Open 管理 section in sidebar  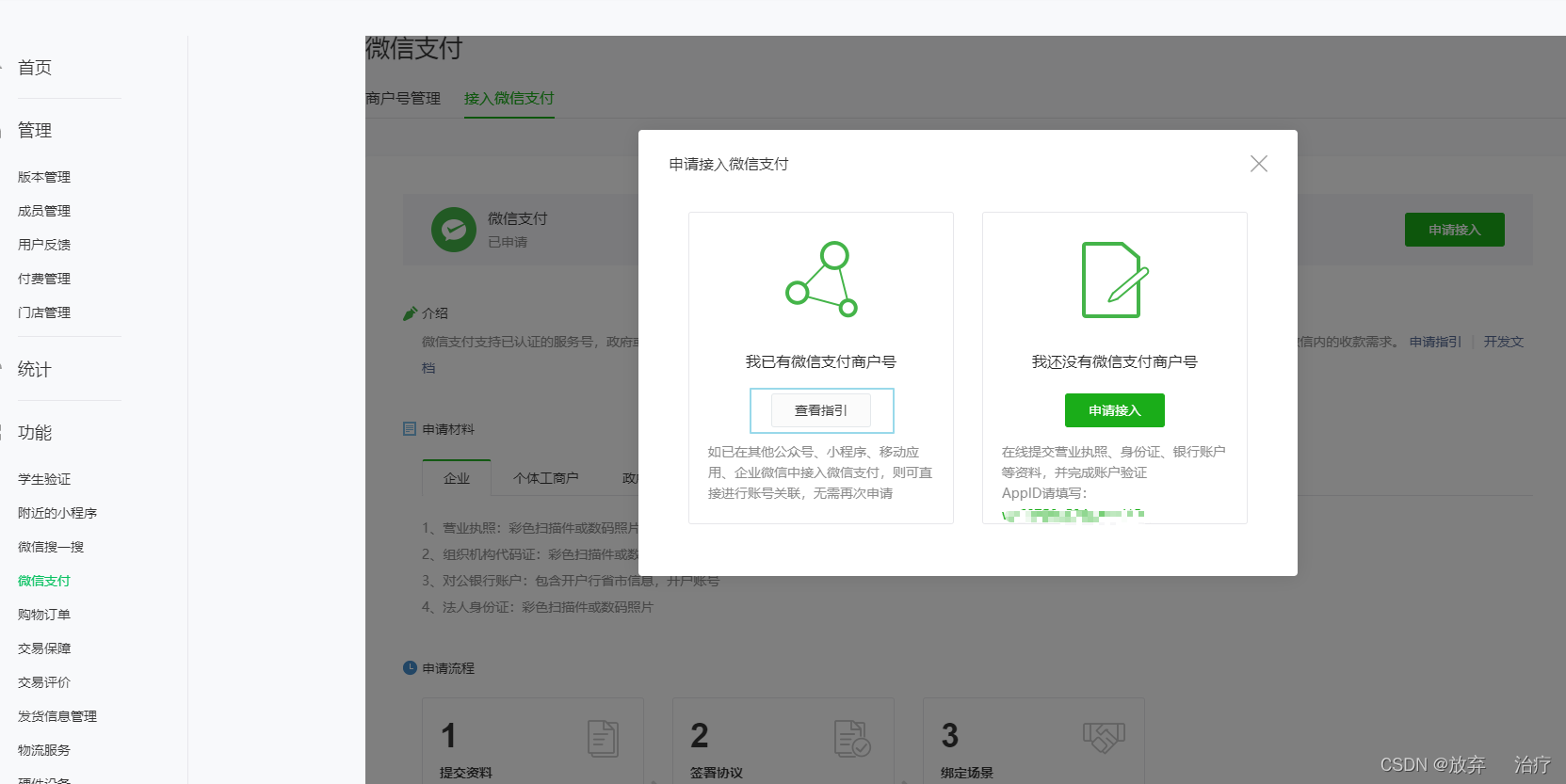tap(35, 131)
